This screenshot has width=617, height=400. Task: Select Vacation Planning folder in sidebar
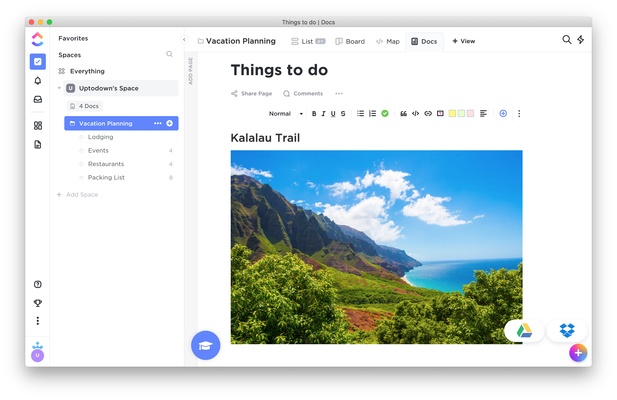121,124
